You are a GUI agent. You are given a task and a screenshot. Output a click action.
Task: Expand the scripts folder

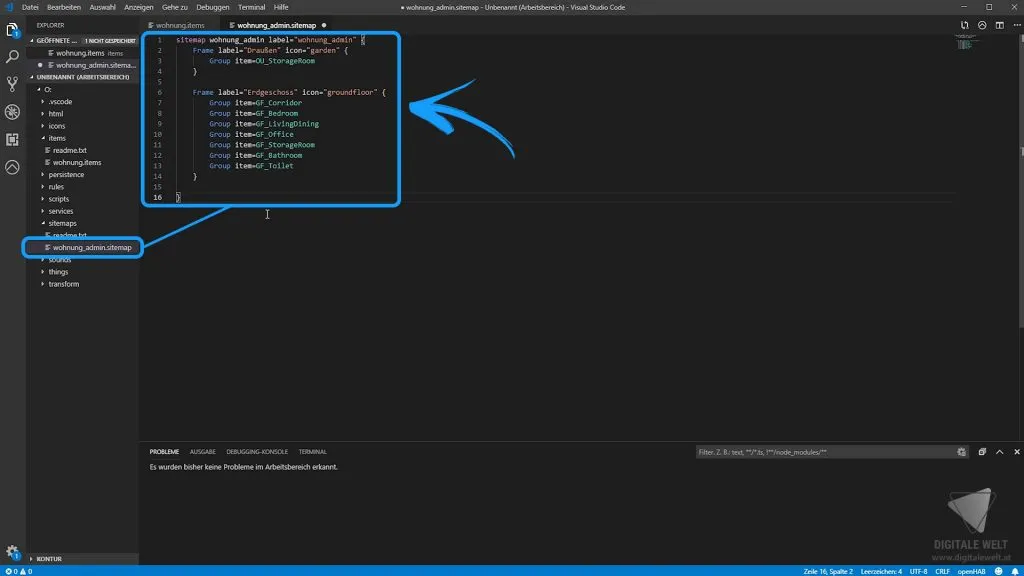click(x=59, y=199)
